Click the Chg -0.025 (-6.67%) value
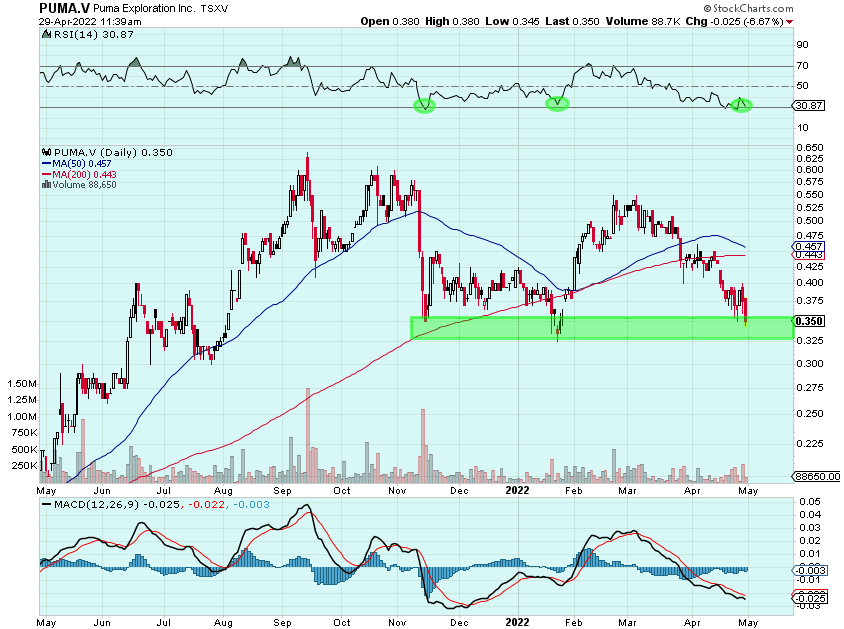Screen dimensions: 844x629 [x=735, y=22]
